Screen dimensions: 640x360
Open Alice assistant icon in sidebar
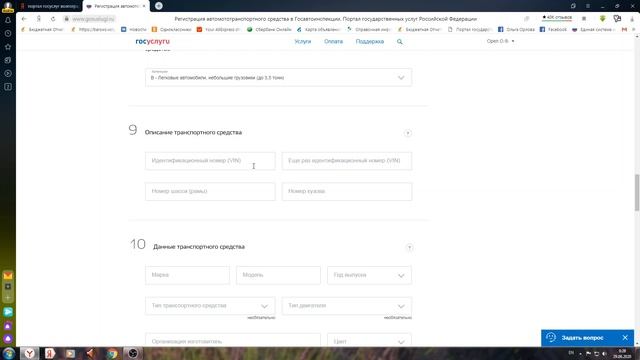(8, 339)
